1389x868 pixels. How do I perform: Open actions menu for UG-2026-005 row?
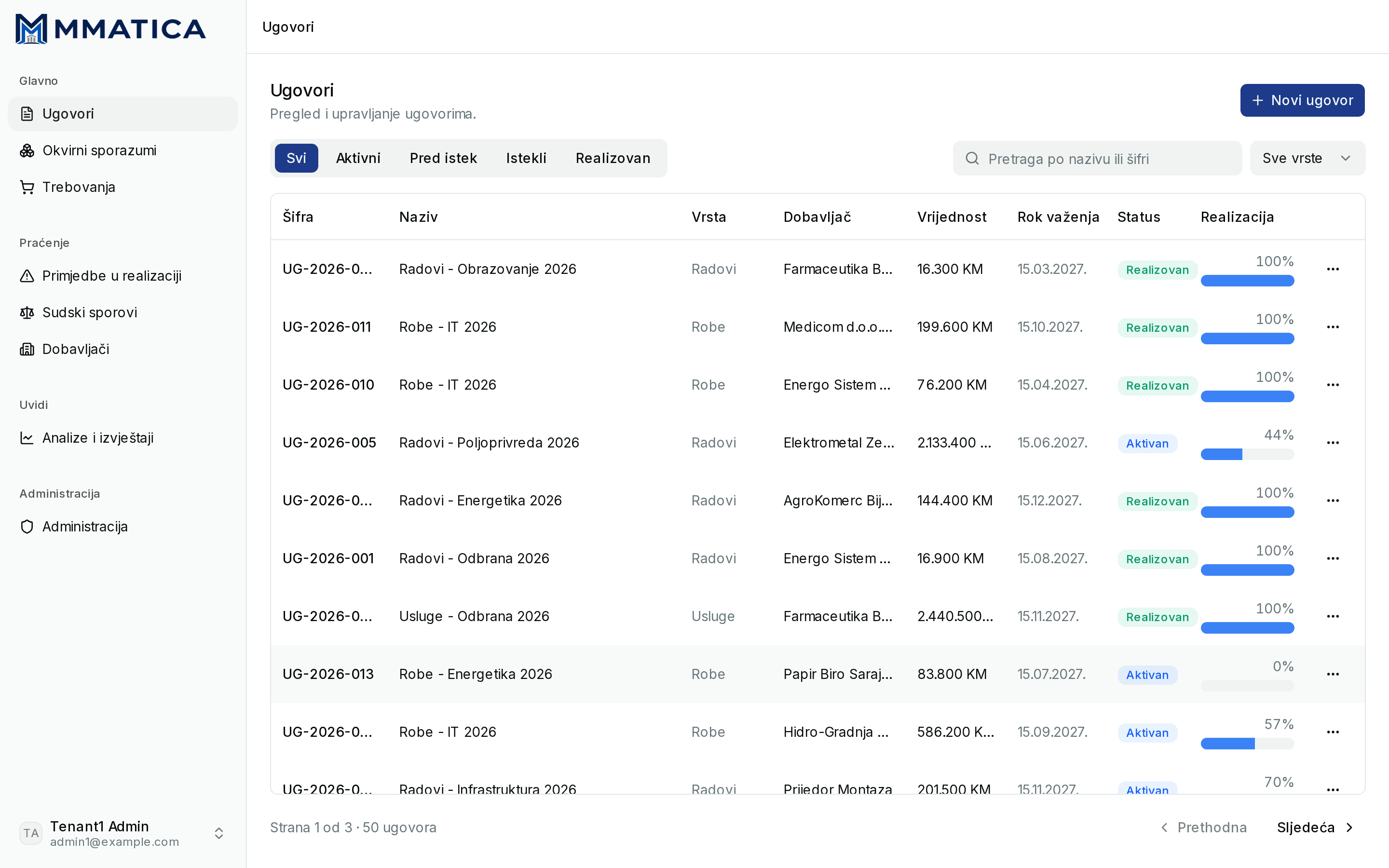pos(1333,443)
